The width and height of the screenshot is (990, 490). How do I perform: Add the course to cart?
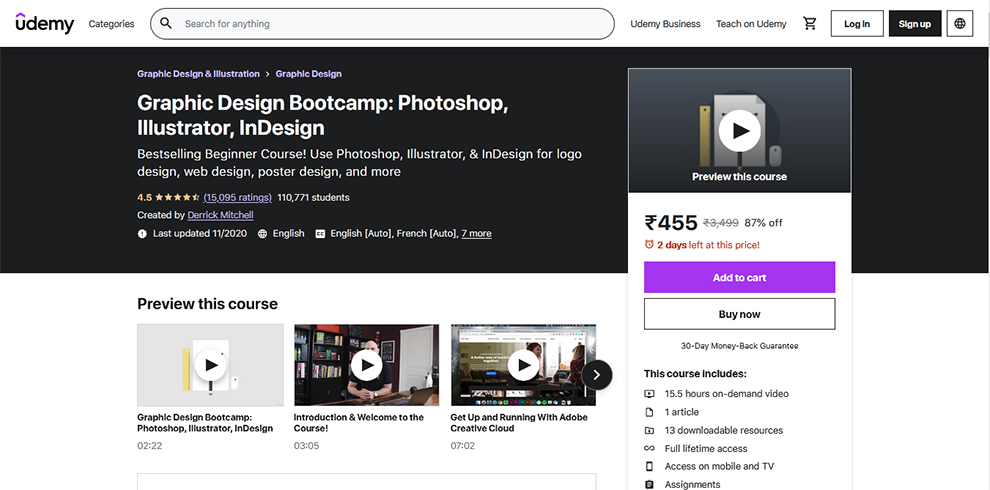click(x=739, y=277)
